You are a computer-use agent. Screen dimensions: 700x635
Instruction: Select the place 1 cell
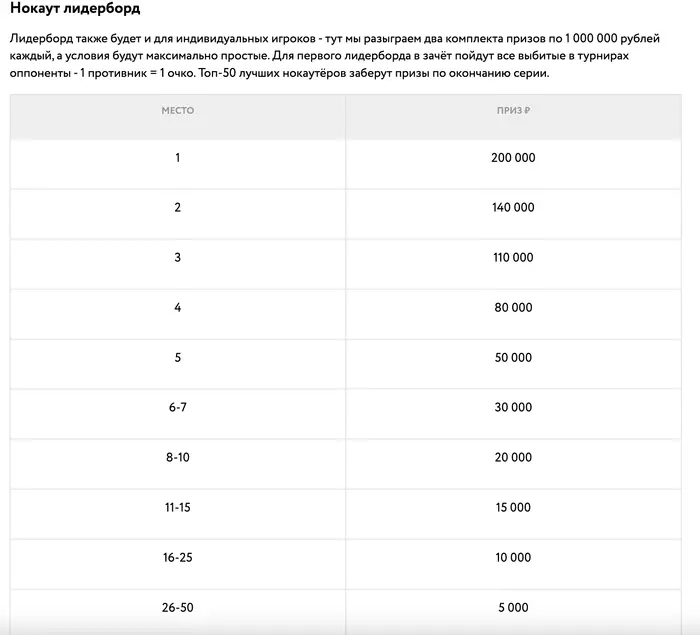click(178, 158)
